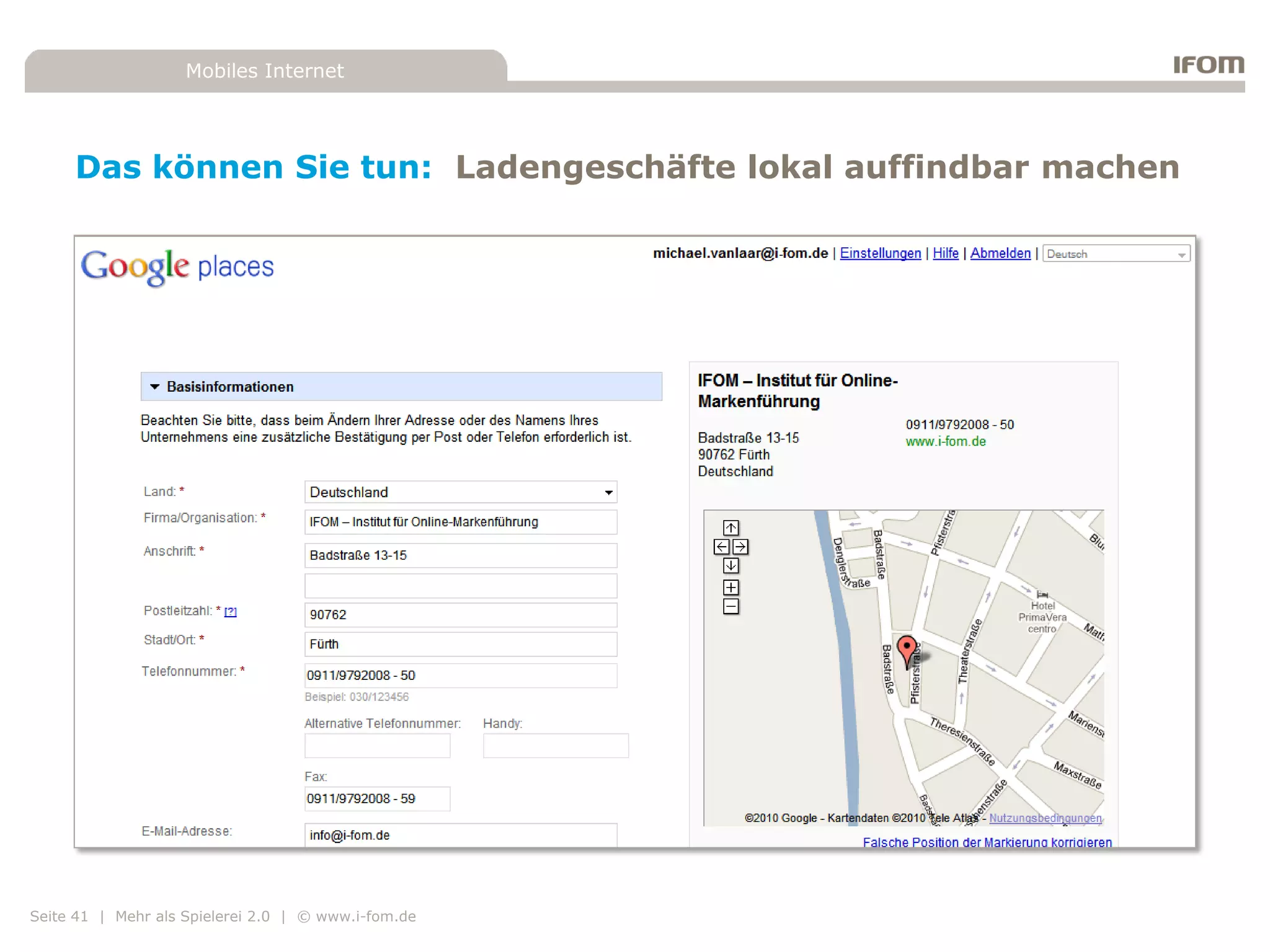Click the Google places logo
Image resolution: width=1270 pixels, height=952 pixels.
point(177,268)
